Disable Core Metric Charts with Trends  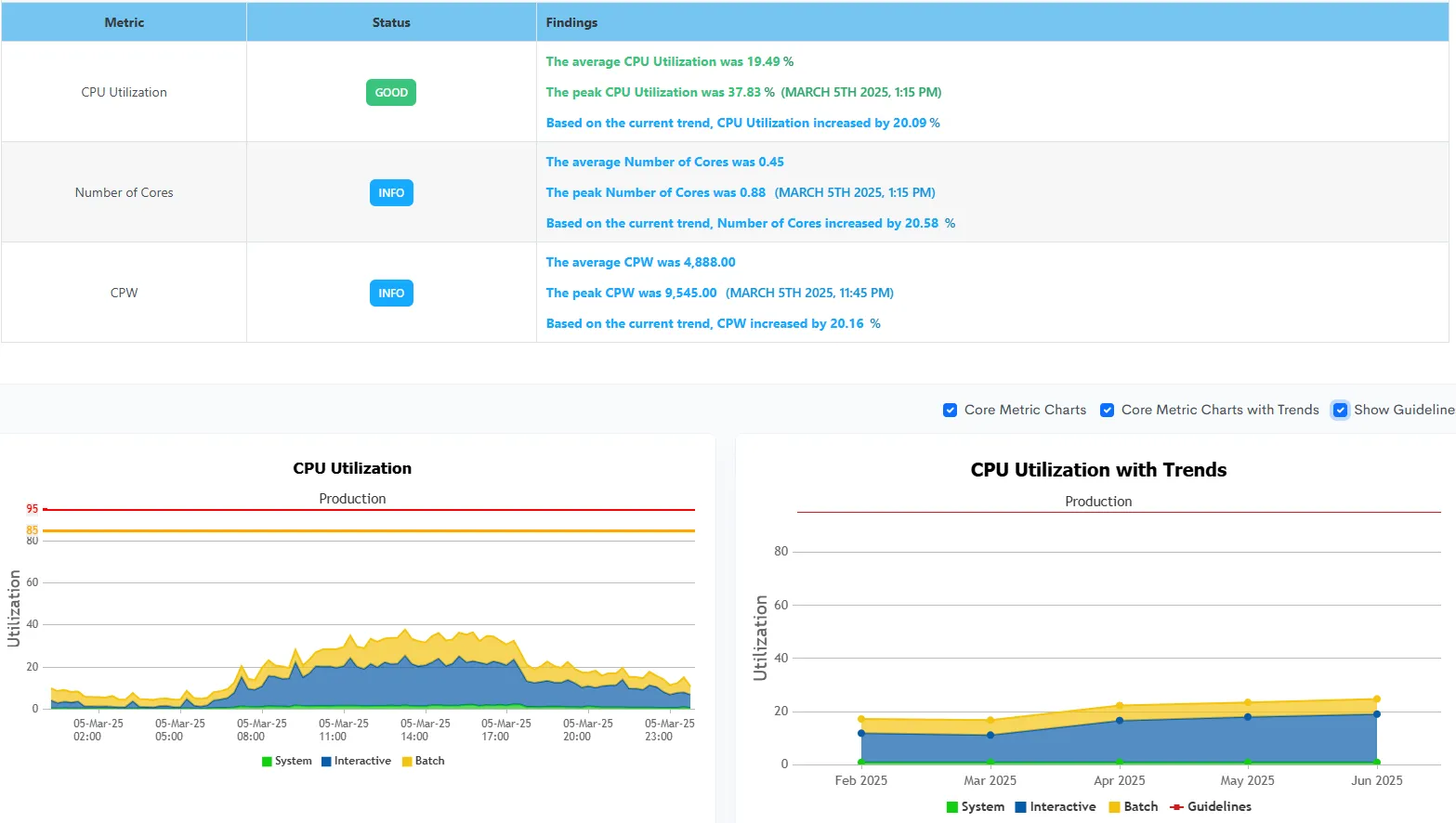click(x=1107, y=410)
